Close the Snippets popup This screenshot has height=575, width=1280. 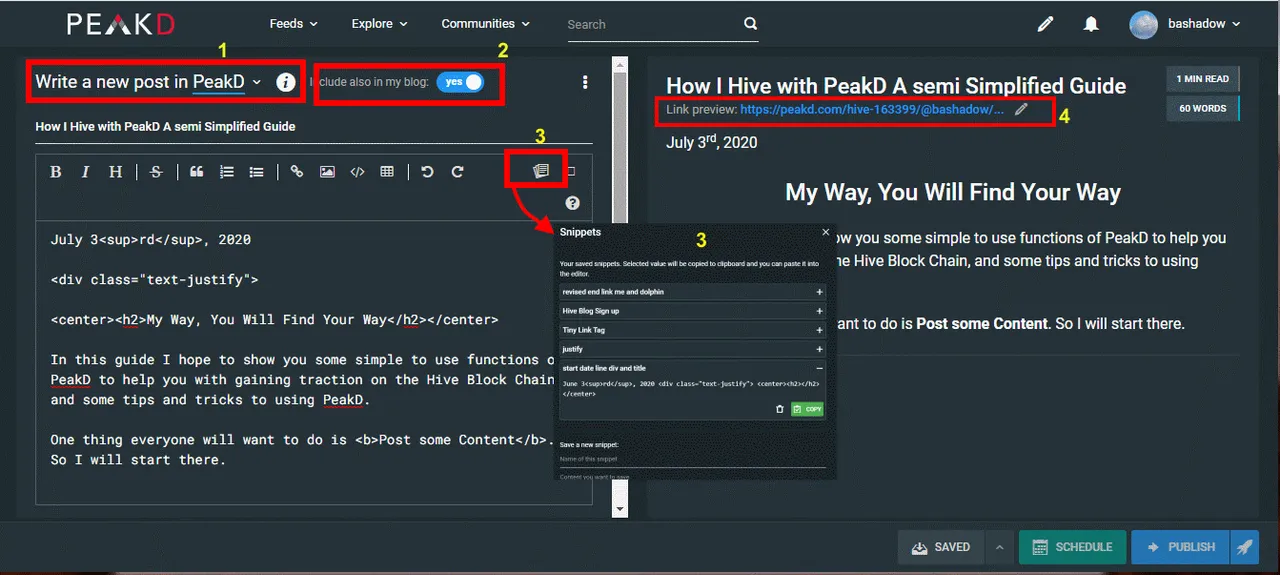pos(826,231)
